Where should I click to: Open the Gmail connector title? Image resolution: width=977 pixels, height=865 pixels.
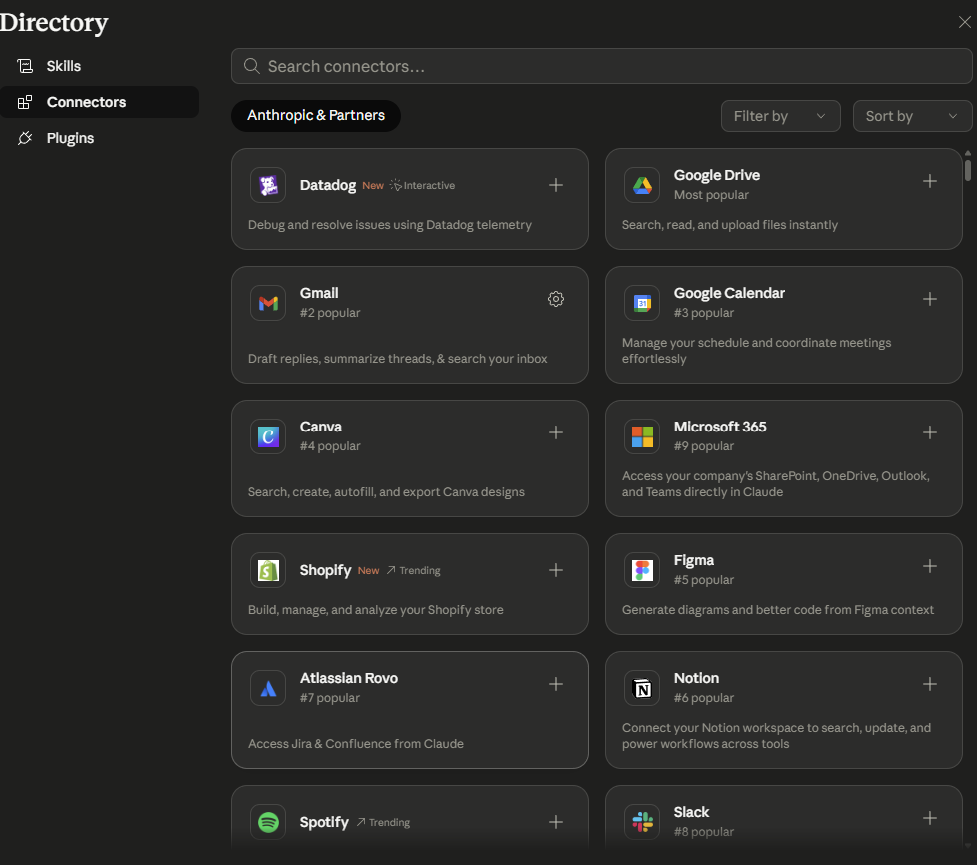tap(319, 293)
